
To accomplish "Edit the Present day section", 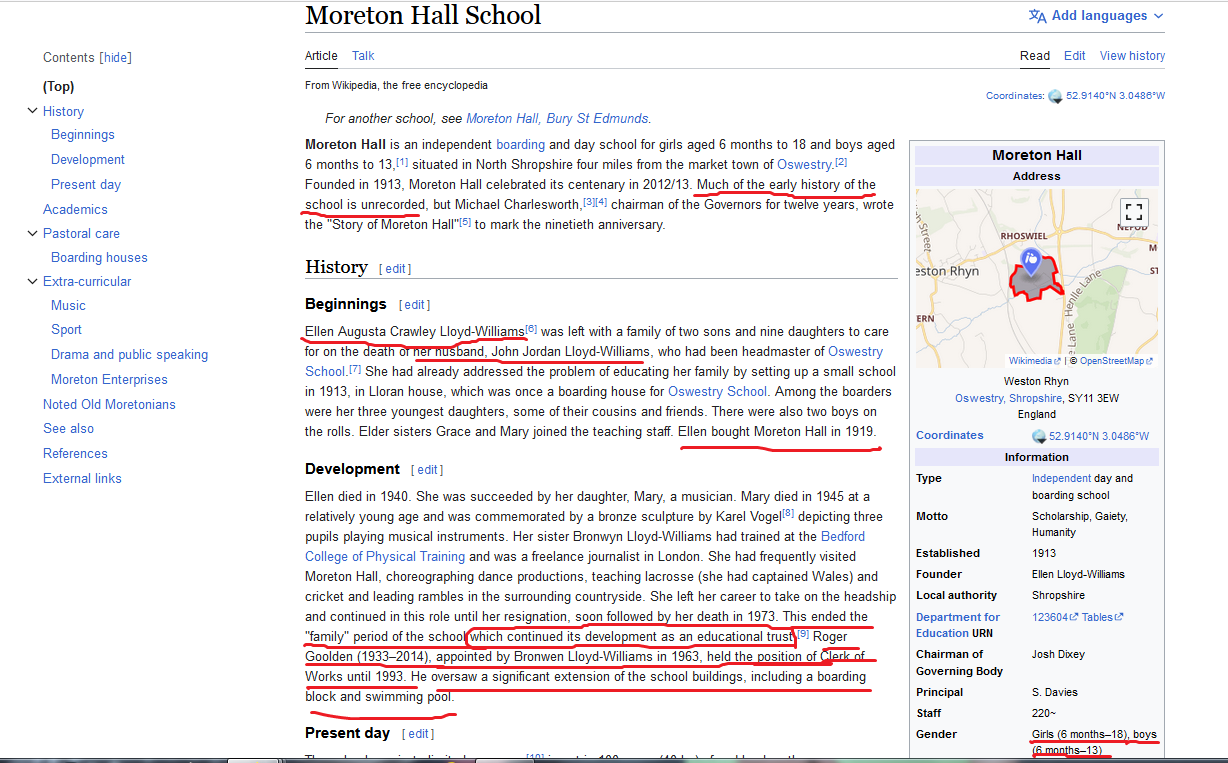I will tap(418, 734).
